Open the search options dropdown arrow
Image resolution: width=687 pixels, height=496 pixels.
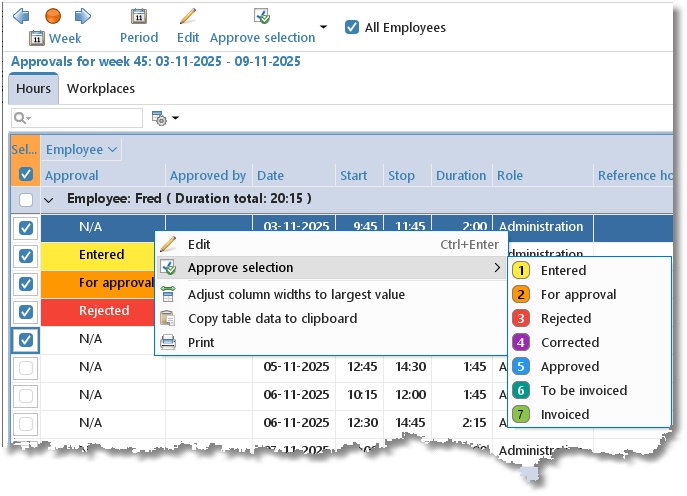tap(28, 119)
